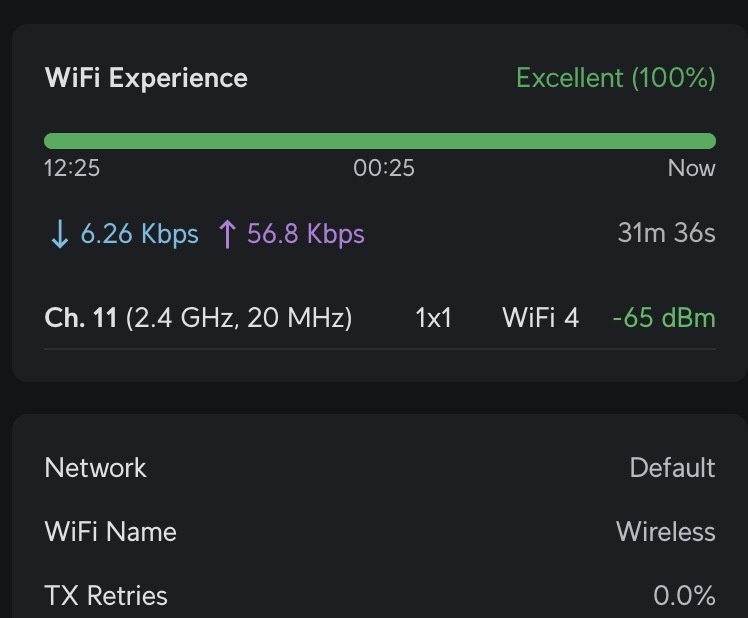
Task: Select the WiFi Experience heading
Action: click(x=146, y=78)
